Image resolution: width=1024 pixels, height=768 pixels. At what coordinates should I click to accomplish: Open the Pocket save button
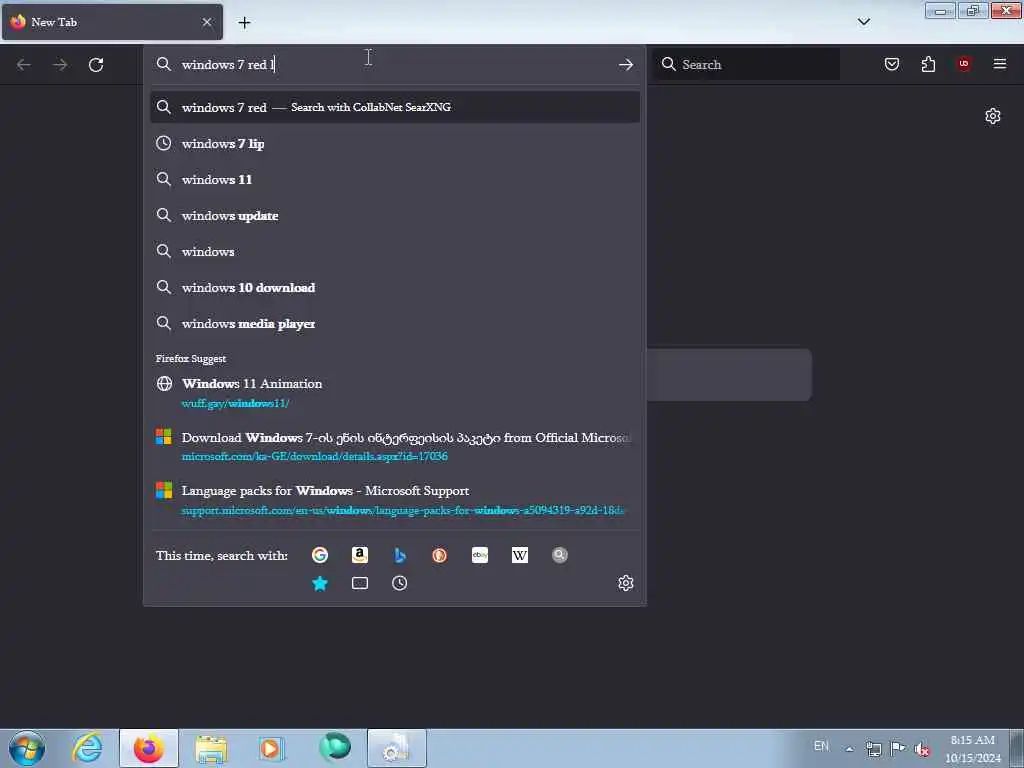point(892,64)
